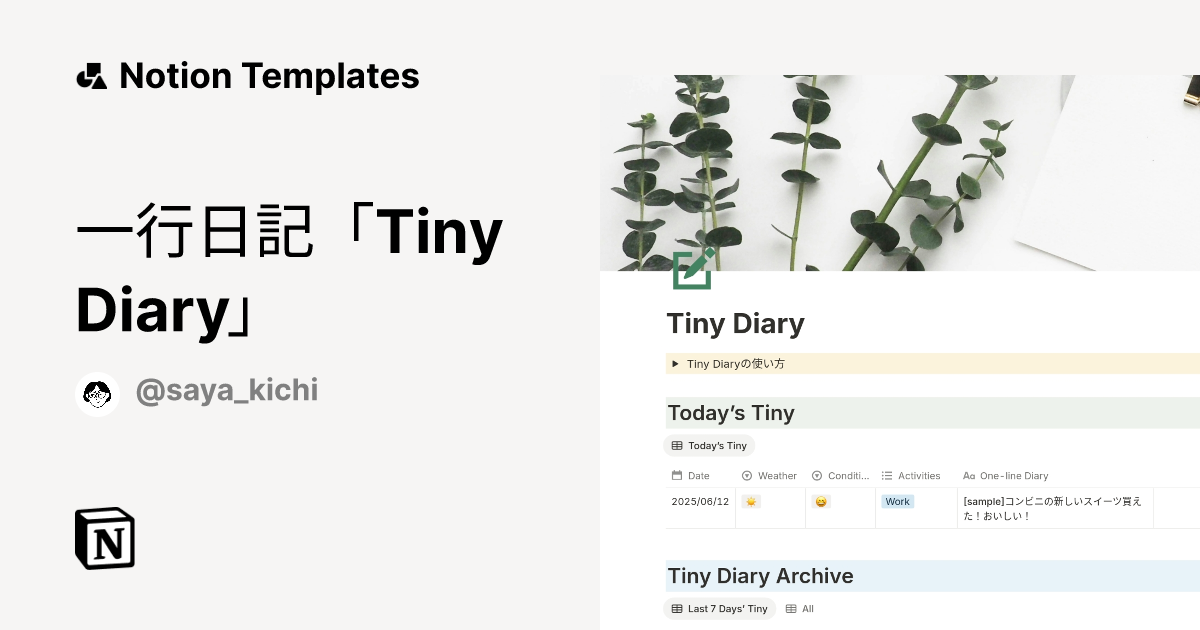Click the sun emoji in Weather cell
The image size is (1200, 630).
pos(751,502)
